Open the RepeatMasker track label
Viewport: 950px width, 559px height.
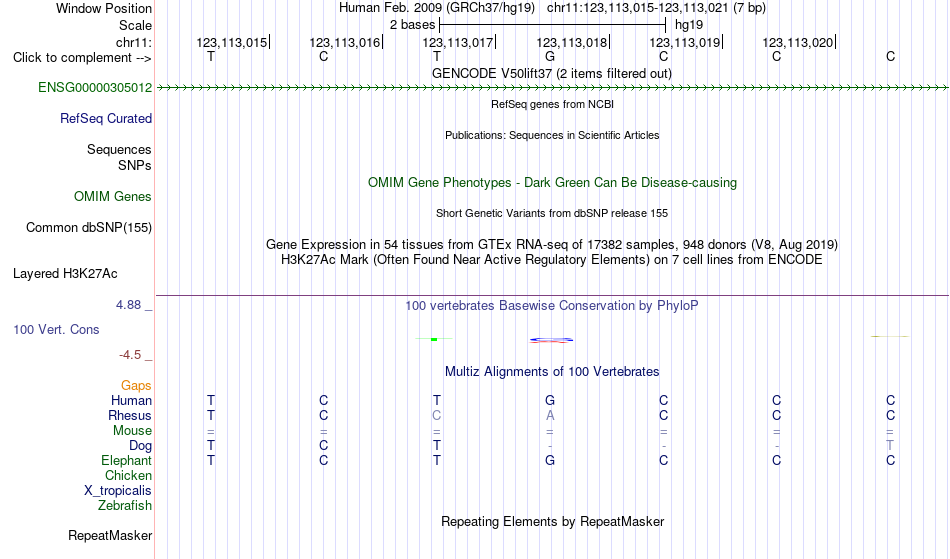point(110,535)
